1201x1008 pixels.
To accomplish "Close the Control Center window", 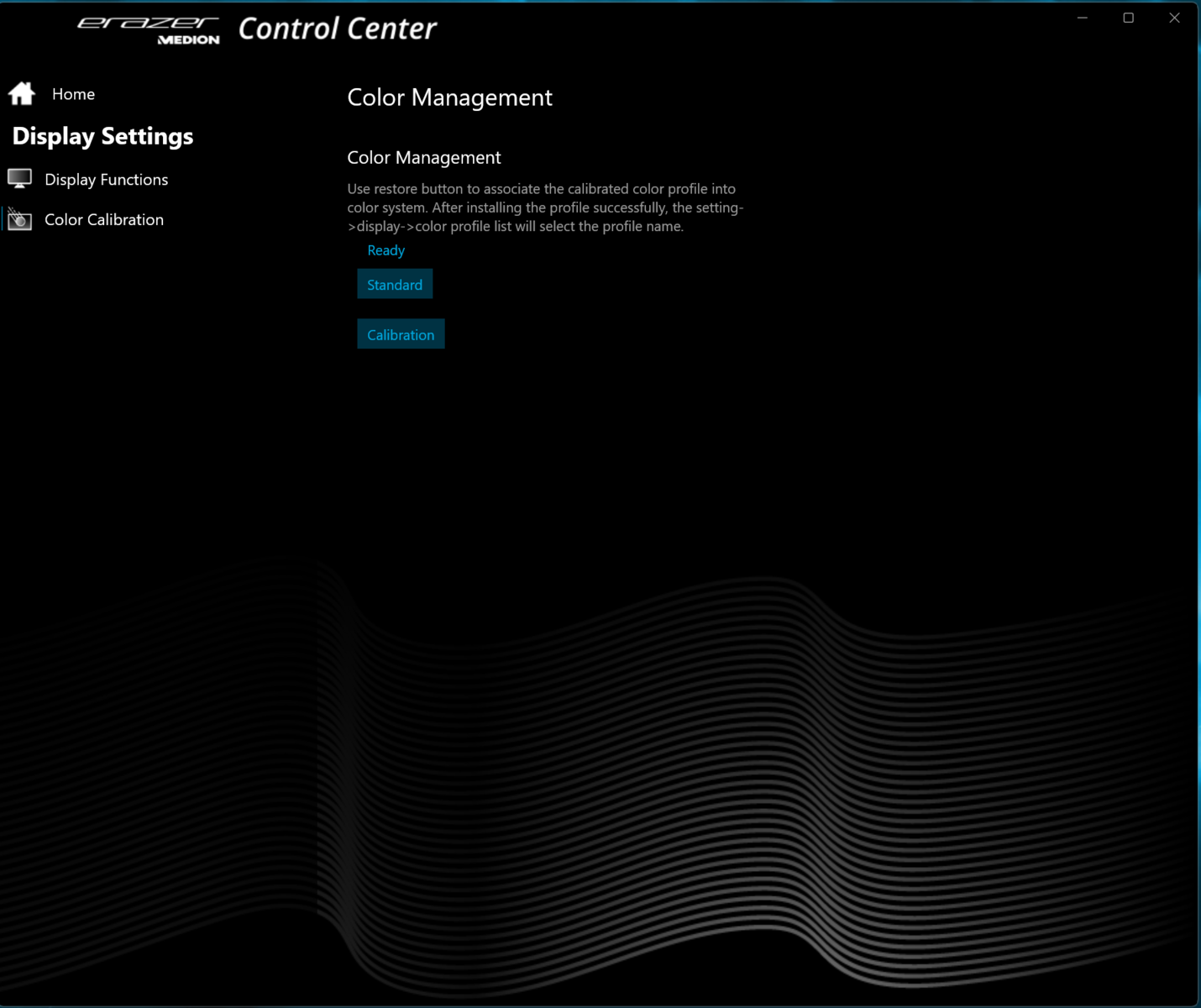I will point(1174,18).
